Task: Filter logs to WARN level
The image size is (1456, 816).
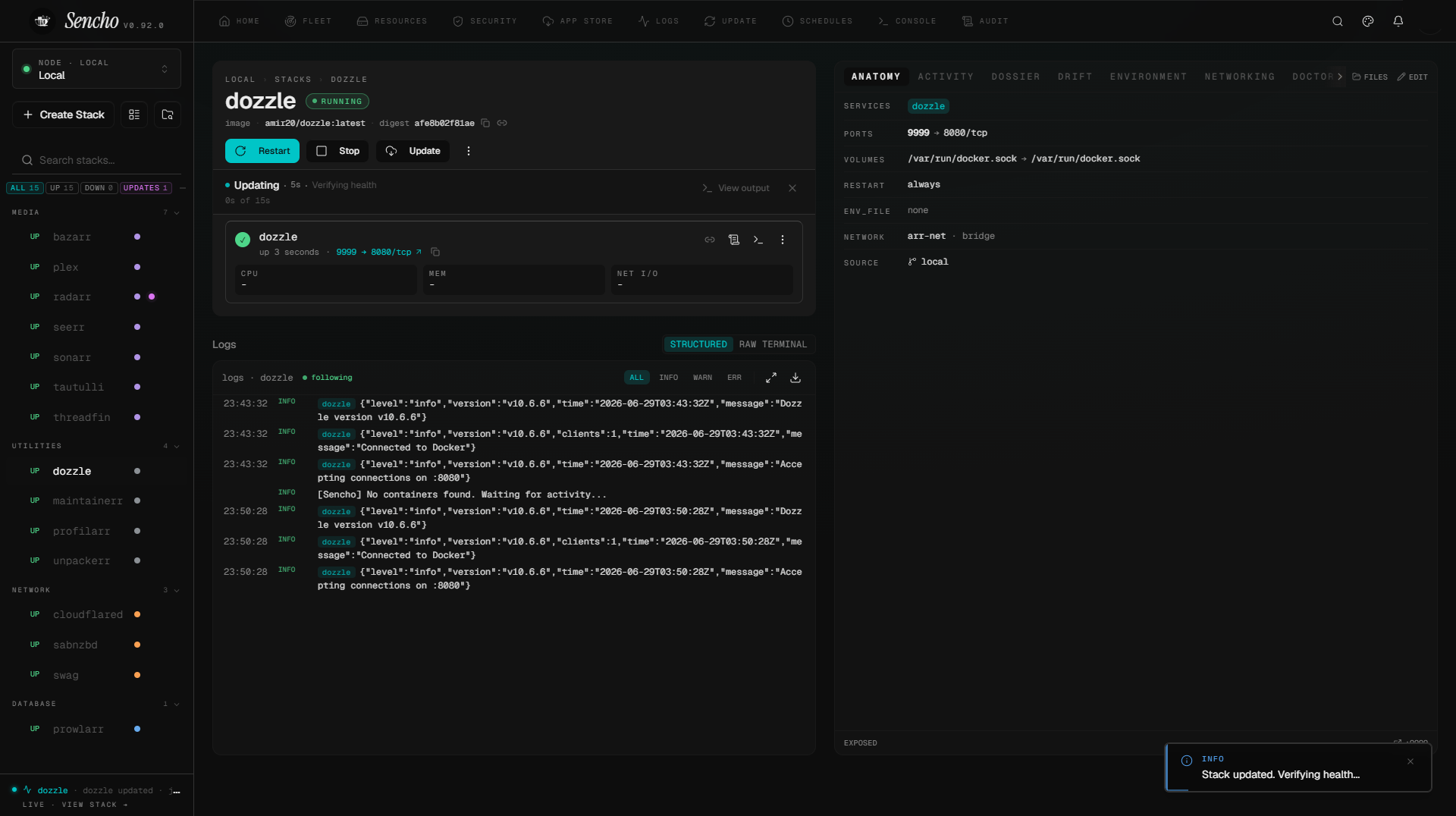Action: click(702, 378)
